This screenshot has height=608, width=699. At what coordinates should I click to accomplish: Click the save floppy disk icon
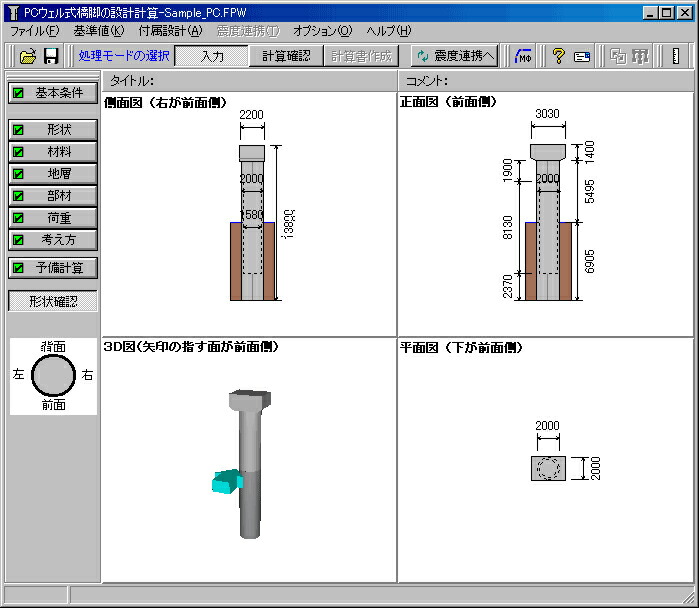(x=51, y=56)
